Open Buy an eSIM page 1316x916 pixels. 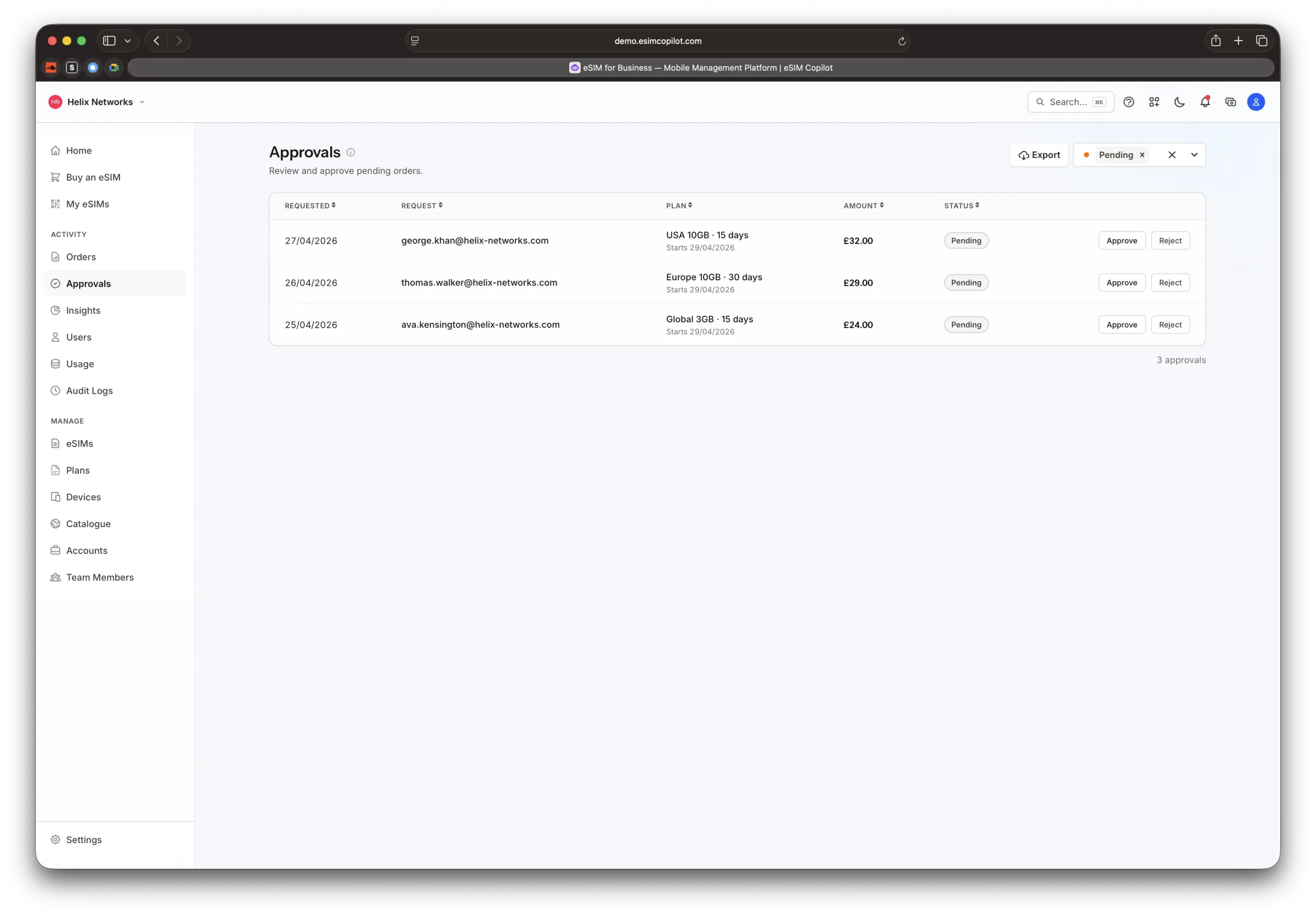(x=115, y=177)
